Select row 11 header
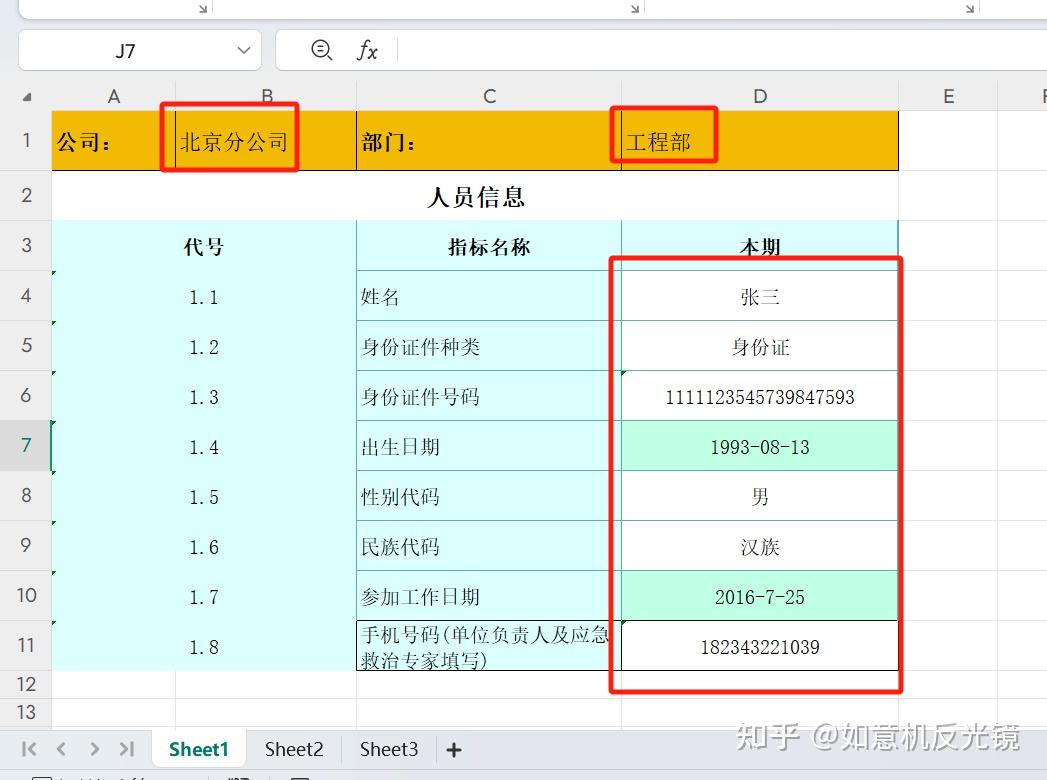 26,645
